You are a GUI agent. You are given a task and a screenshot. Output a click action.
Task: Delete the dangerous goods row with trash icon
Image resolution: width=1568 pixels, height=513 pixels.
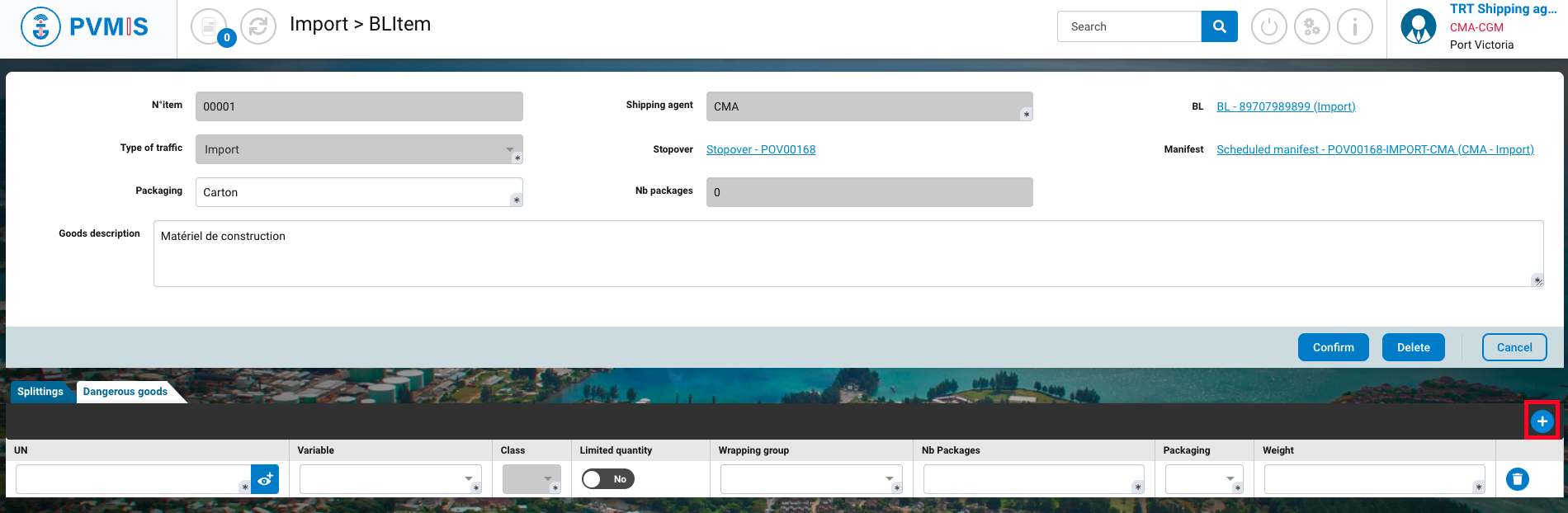(1517, 479)
